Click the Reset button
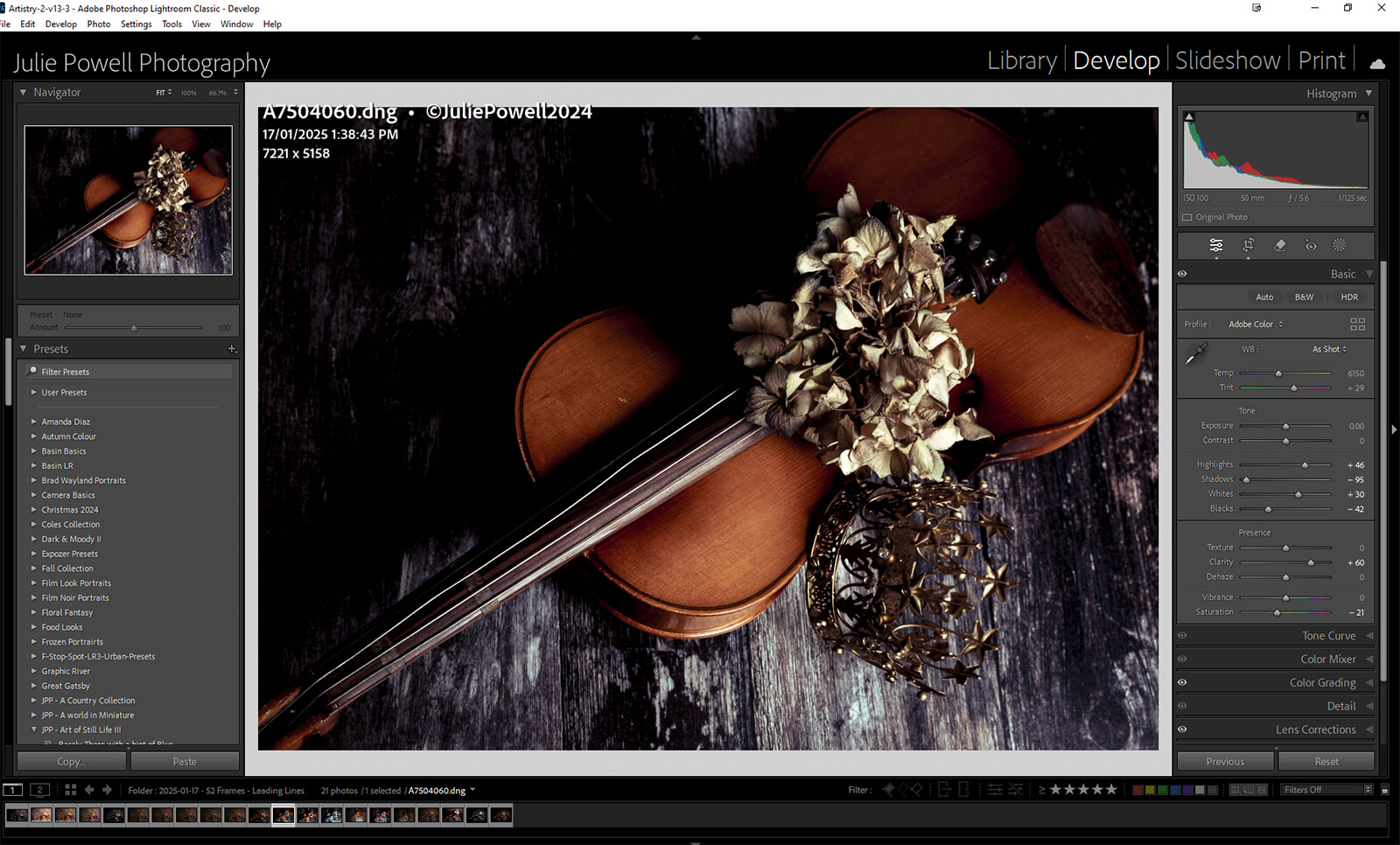The image size is (1400, 845). (x=1326, y=762)
